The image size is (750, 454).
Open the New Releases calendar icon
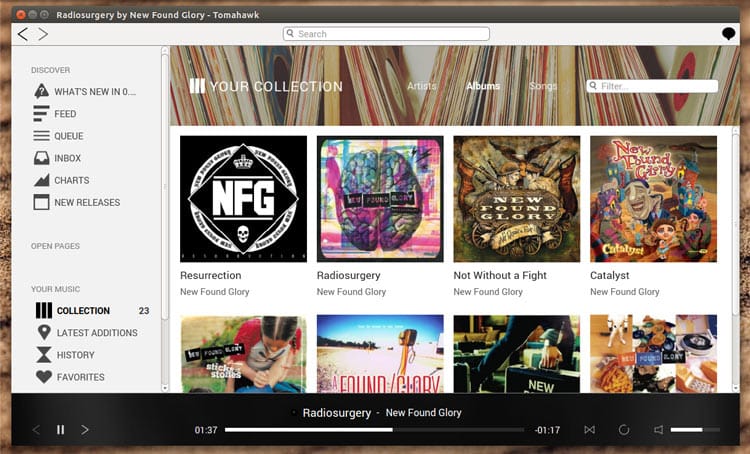point(41,202)
